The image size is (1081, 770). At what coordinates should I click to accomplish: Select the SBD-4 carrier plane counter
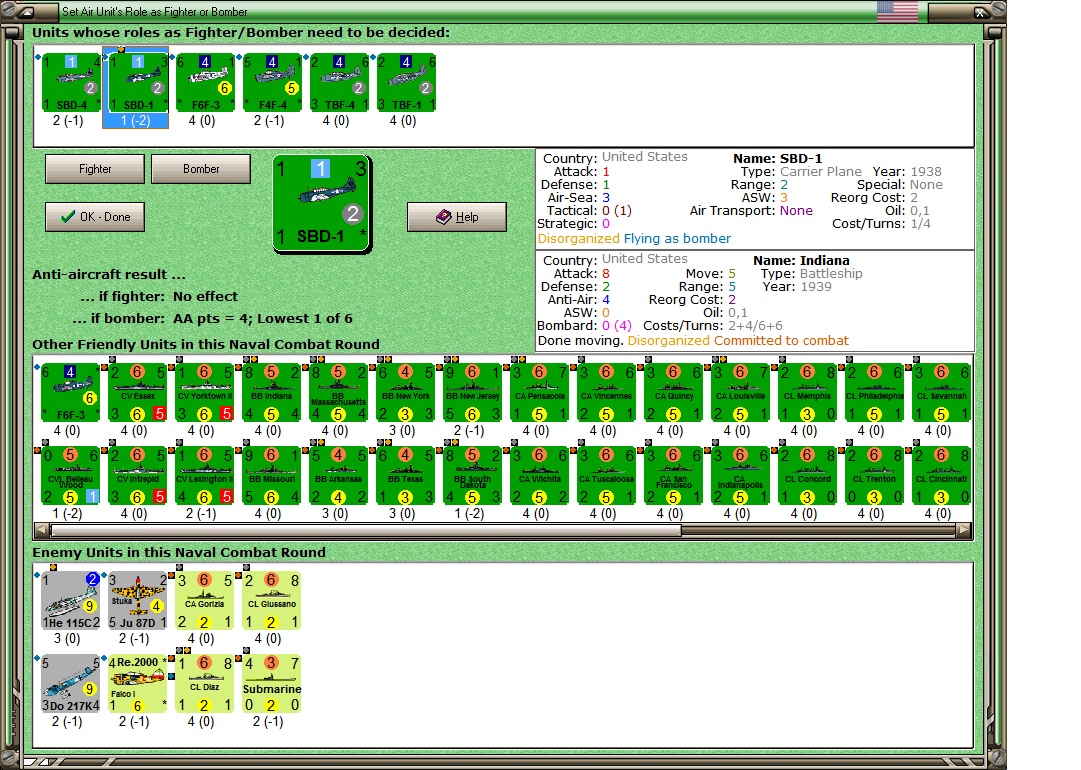tap(71, 83)
